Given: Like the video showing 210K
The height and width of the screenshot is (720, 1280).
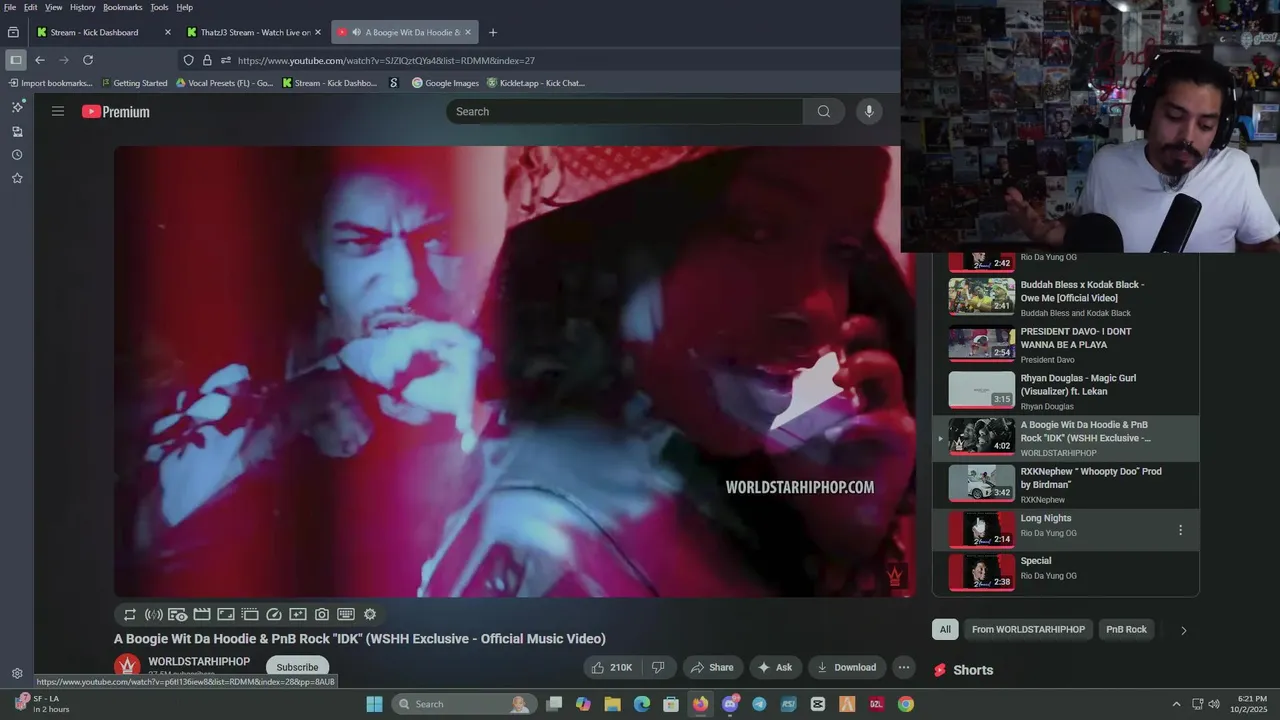Looking at the screenshot, I should (x=611, y=667).
